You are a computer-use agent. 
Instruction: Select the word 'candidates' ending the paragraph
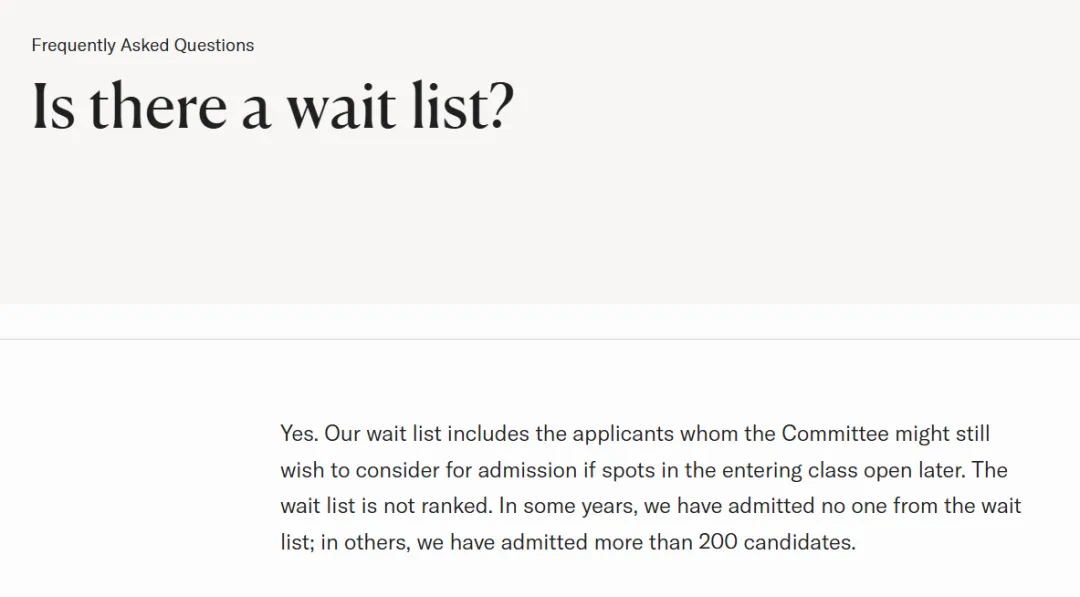coord(797,542)
